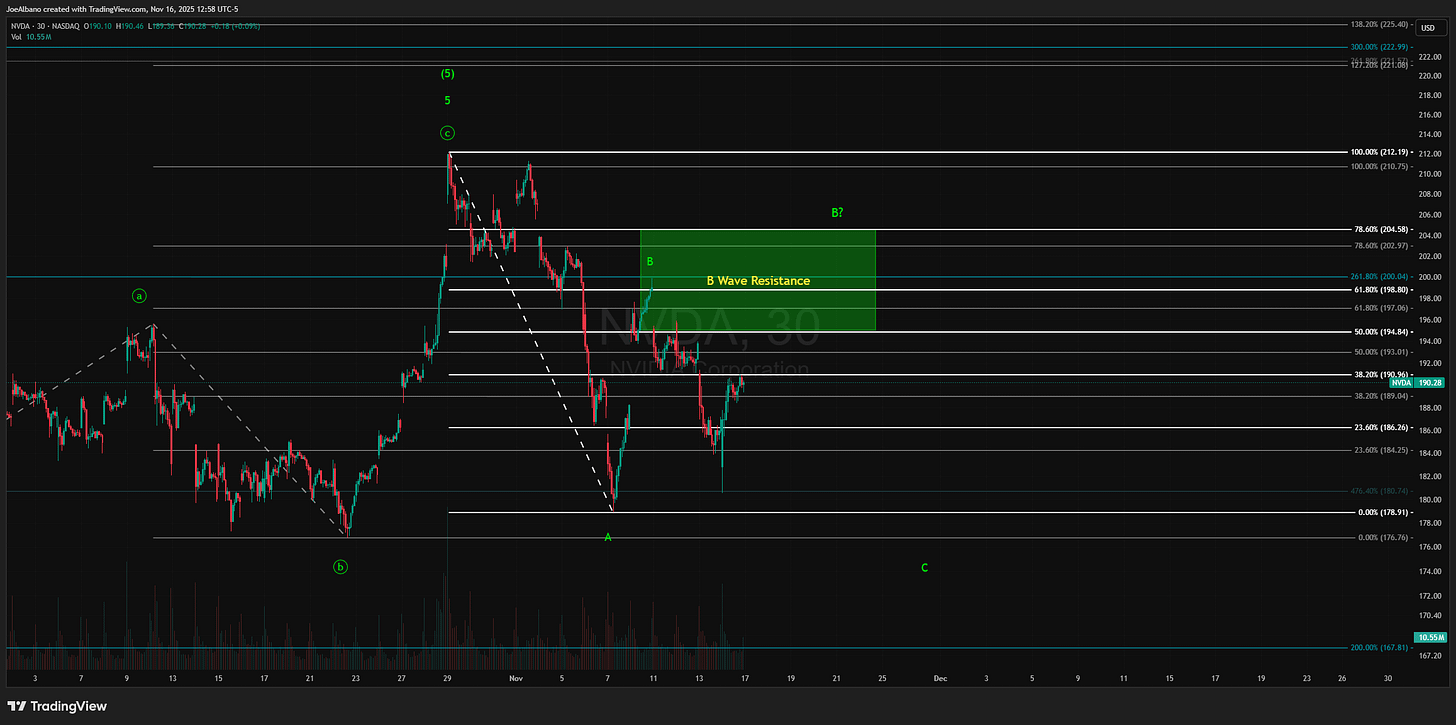Select the NVDA price tag 190.28

tap(1419, 382)
